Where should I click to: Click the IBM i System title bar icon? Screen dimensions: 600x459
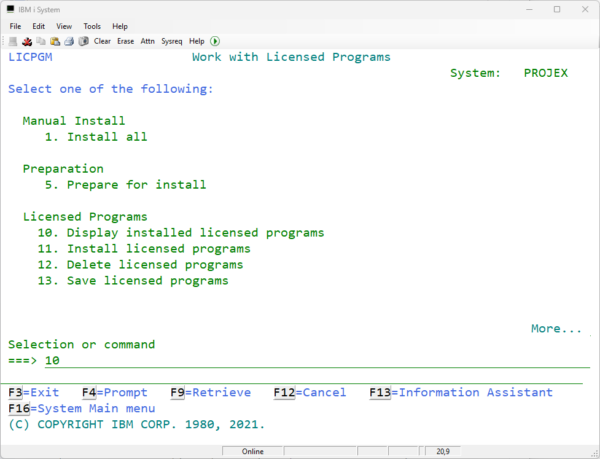click(11, 9)
